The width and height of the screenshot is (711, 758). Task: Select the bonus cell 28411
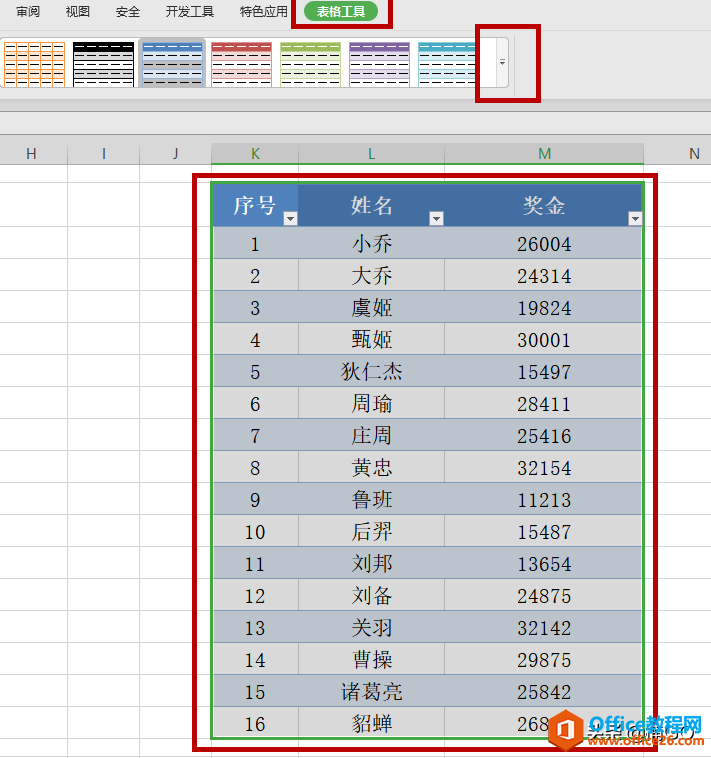[x=544, y=403]
